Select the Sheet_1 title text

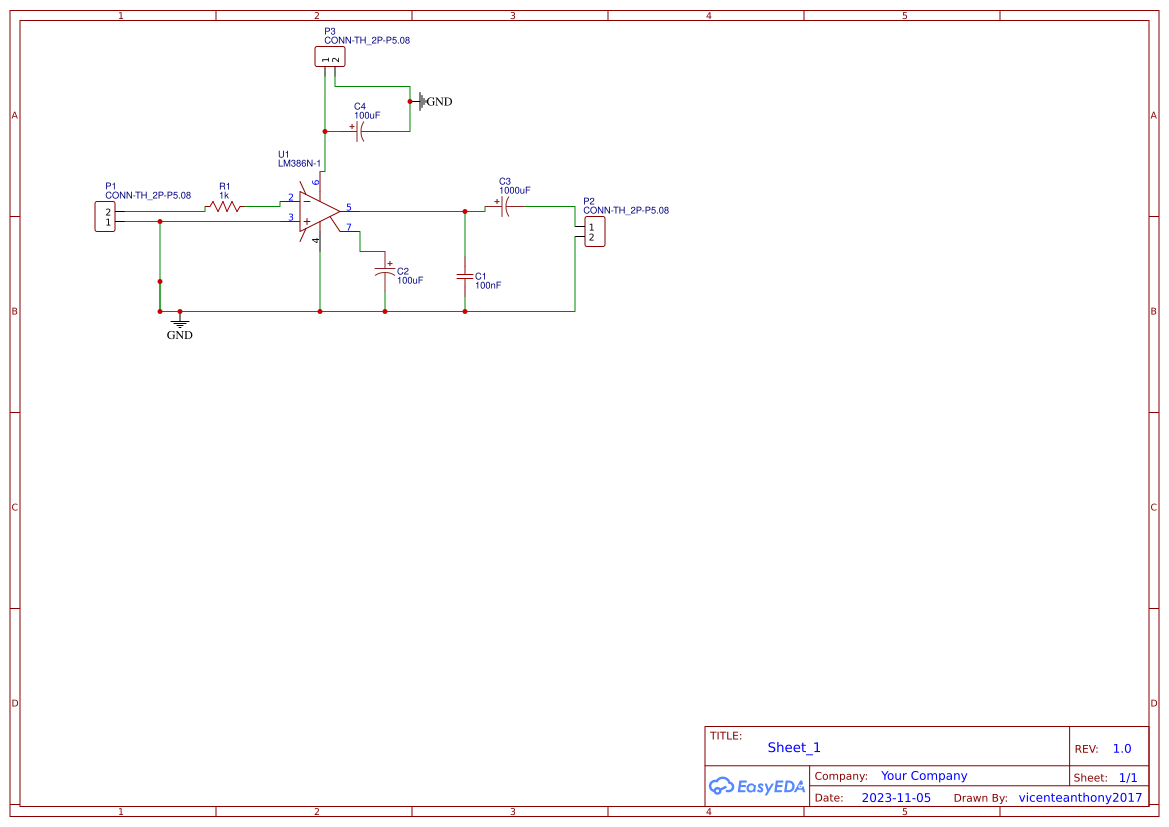(x=794, y=747)
